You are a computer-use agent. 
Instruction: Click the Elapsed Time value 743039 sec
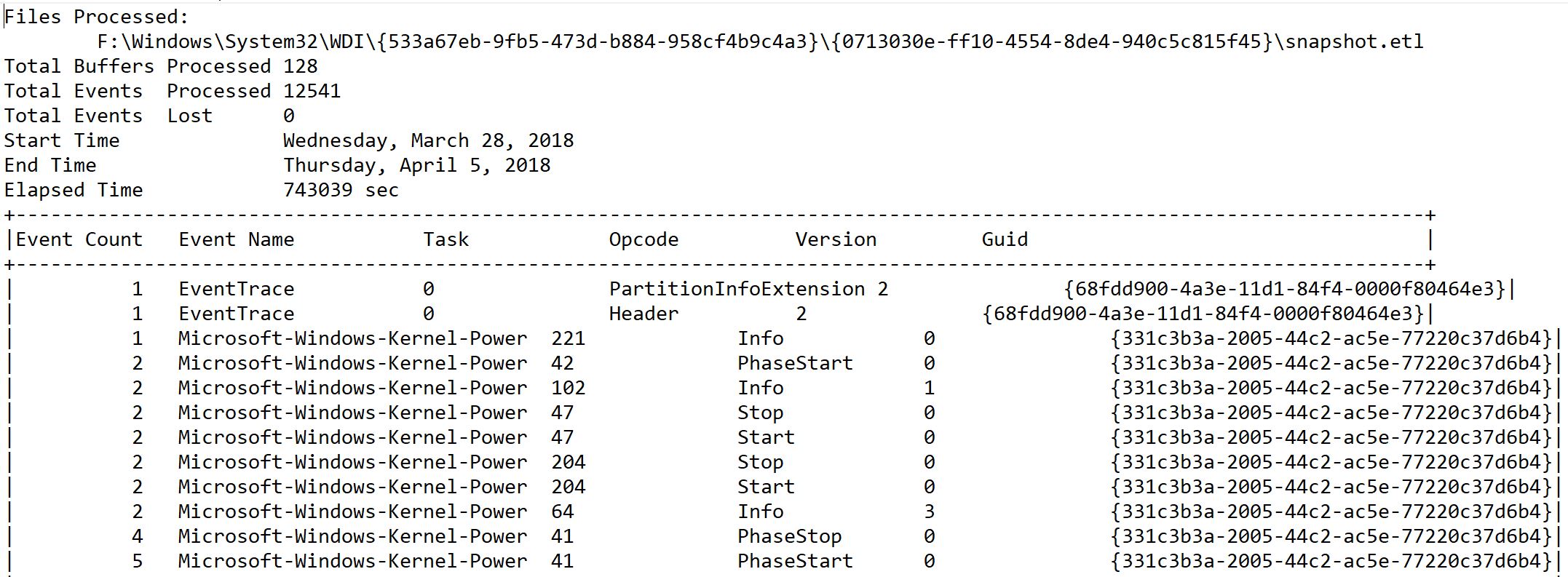[341, 190]
